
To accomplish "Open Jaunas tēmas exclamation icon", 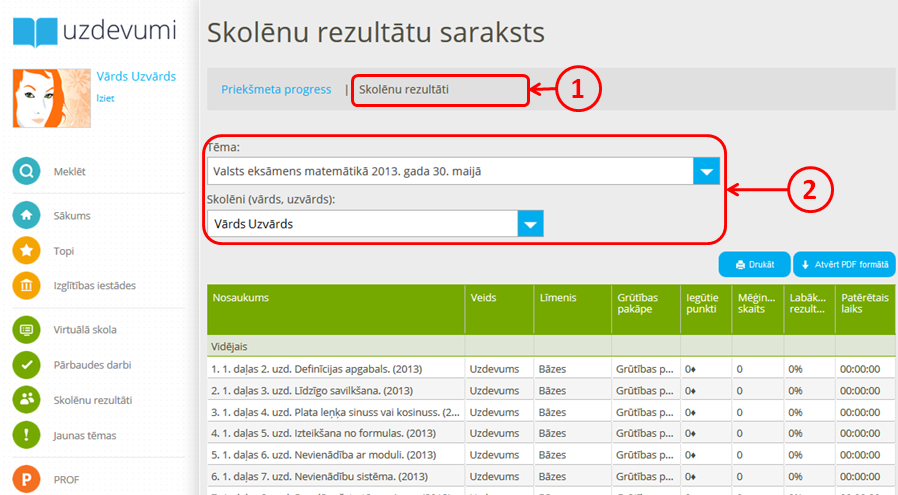I will 27,435.
